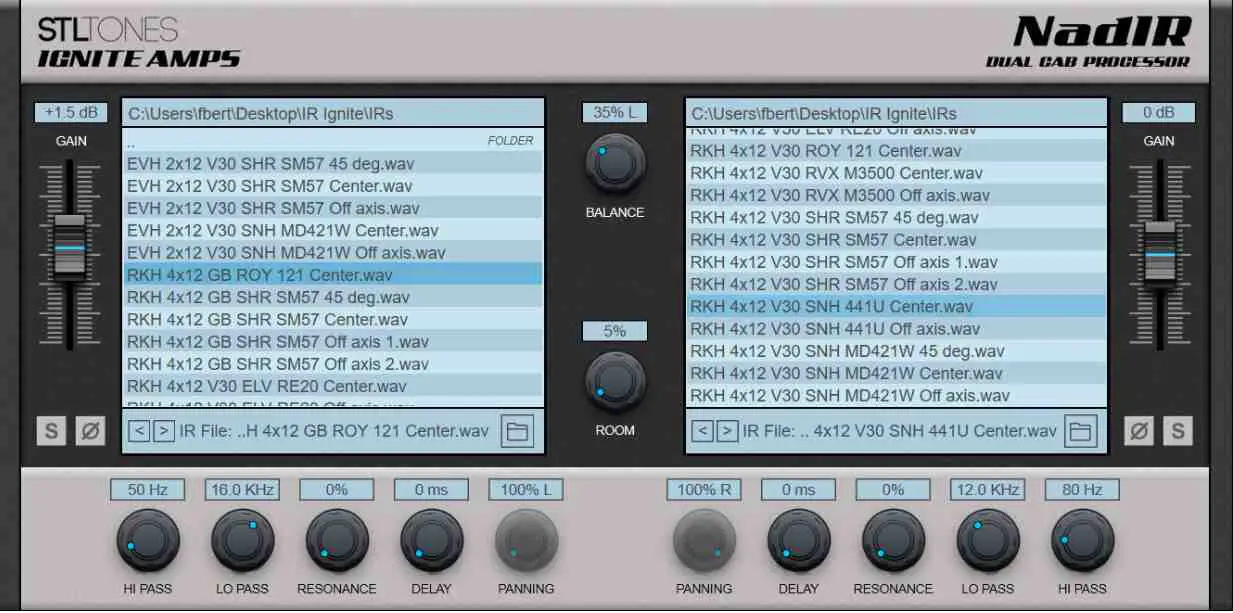Screen dimensions: 1233x613
Task: Load next IR file in right cab
Action: tap(727, 431)
